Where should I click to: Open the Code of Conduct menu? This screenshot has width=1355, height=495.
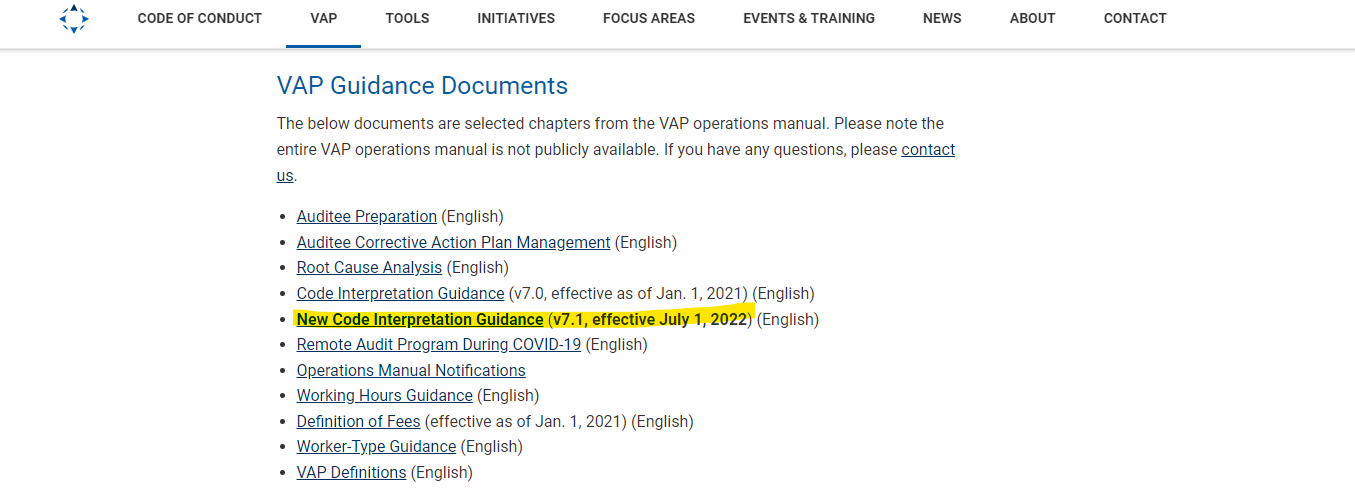200,18
